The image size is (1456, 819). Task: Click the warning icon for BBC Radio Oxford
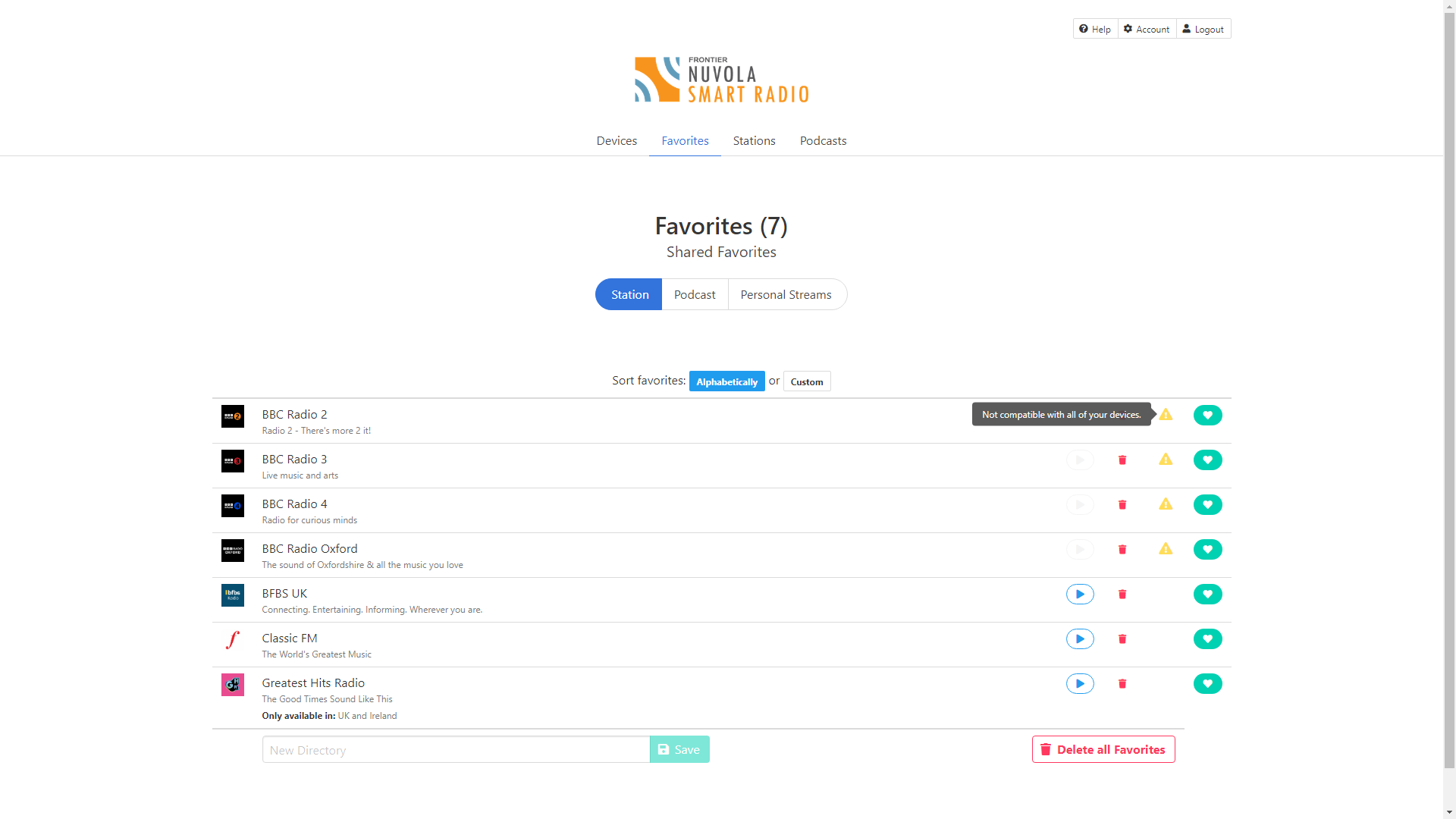pyautogui.click(x=1166, y=549)
